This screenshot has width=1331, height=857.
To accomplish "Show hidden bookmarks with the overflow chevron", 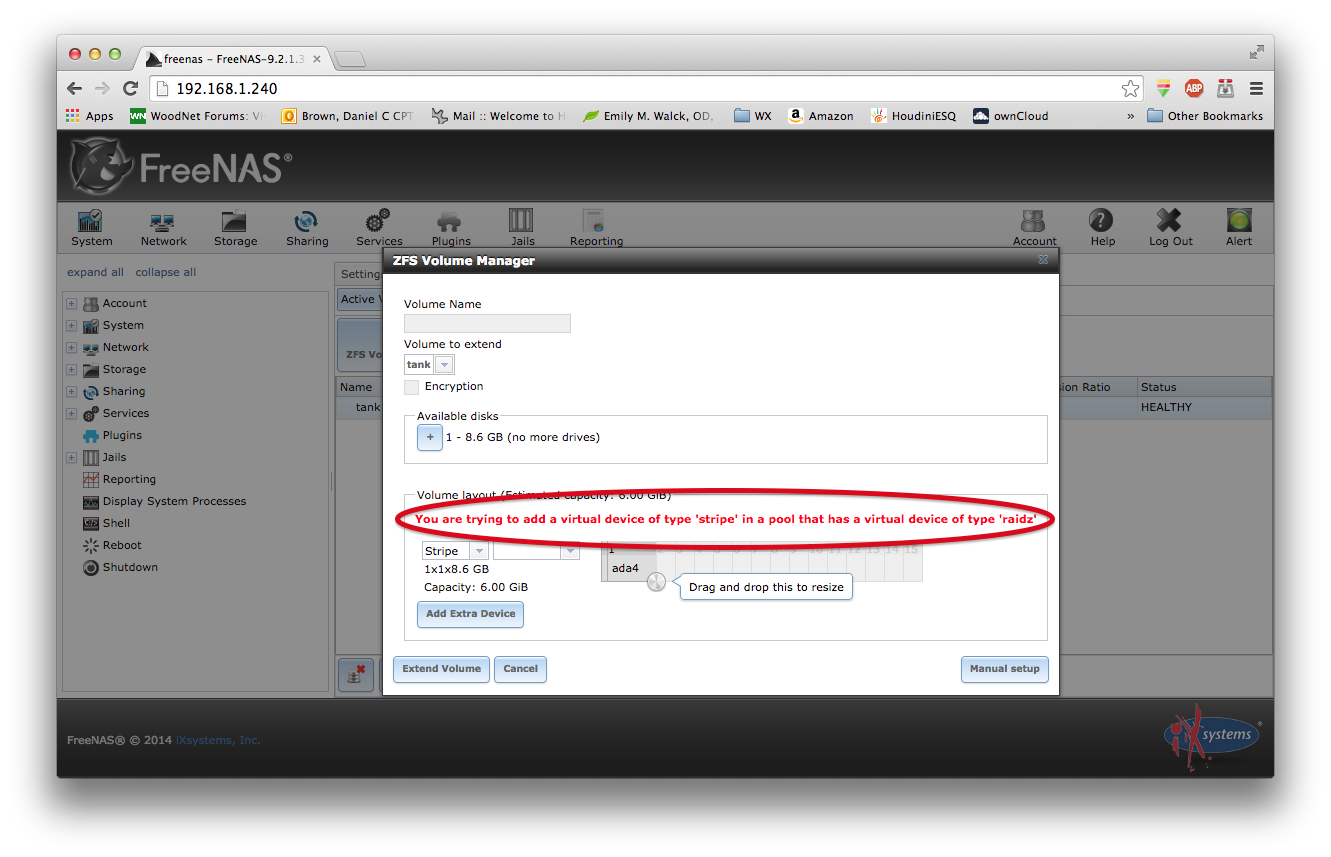I will click(x=1131, y=116).
